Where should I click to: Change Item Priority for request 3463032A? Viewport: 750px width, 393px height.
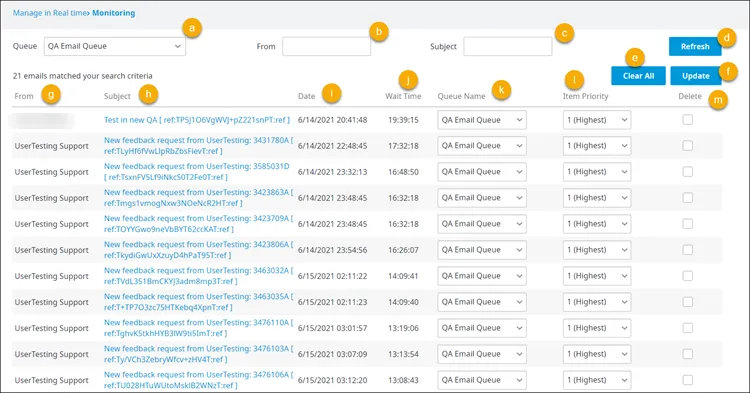(597, 276)
